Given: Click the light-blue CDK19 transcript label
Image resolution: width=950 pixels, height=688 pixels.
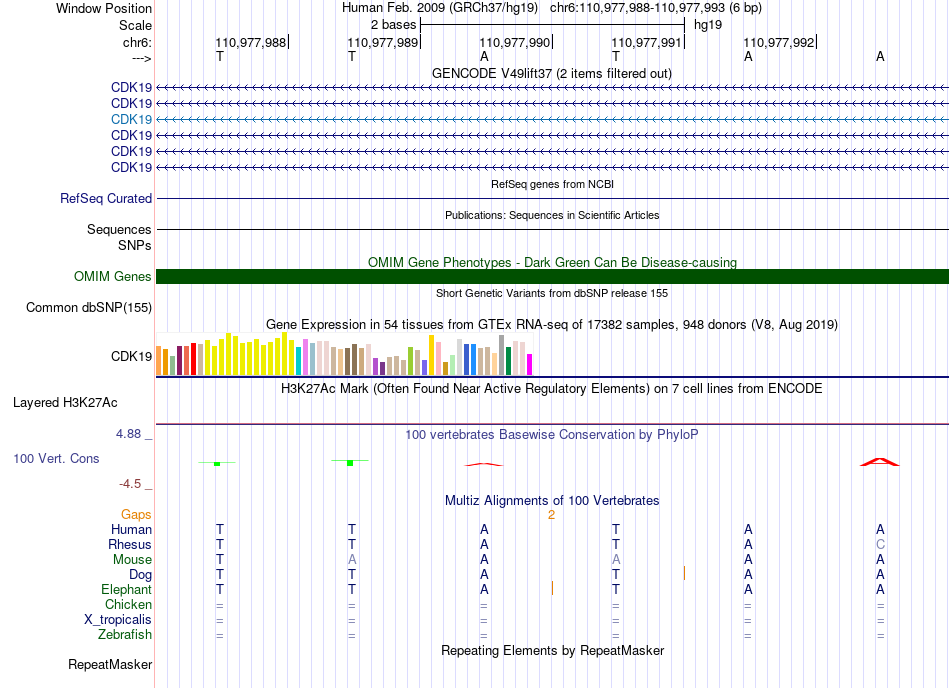Looking at the screenshot, I should [x=131, y=119].
